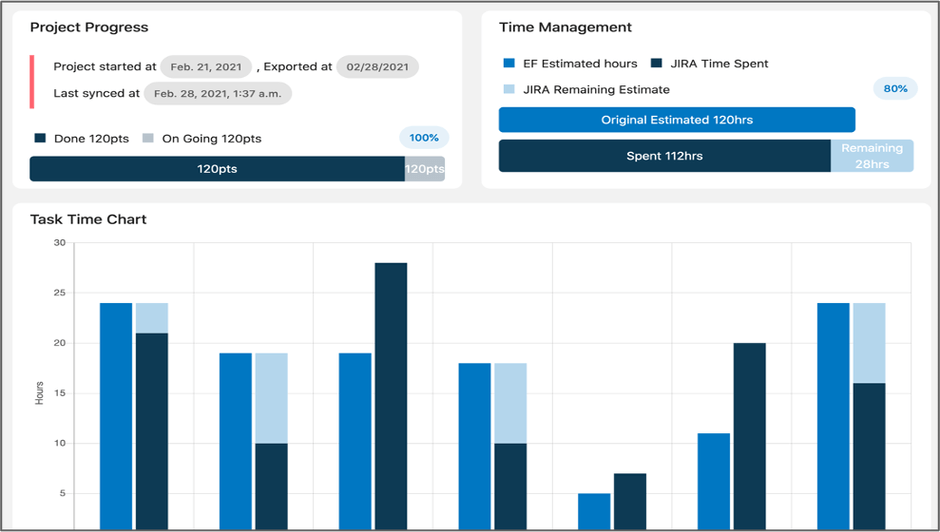
Task: Click the Spent 112hrs bar segment
Action: pyautogui.click(x=664, y=156)
